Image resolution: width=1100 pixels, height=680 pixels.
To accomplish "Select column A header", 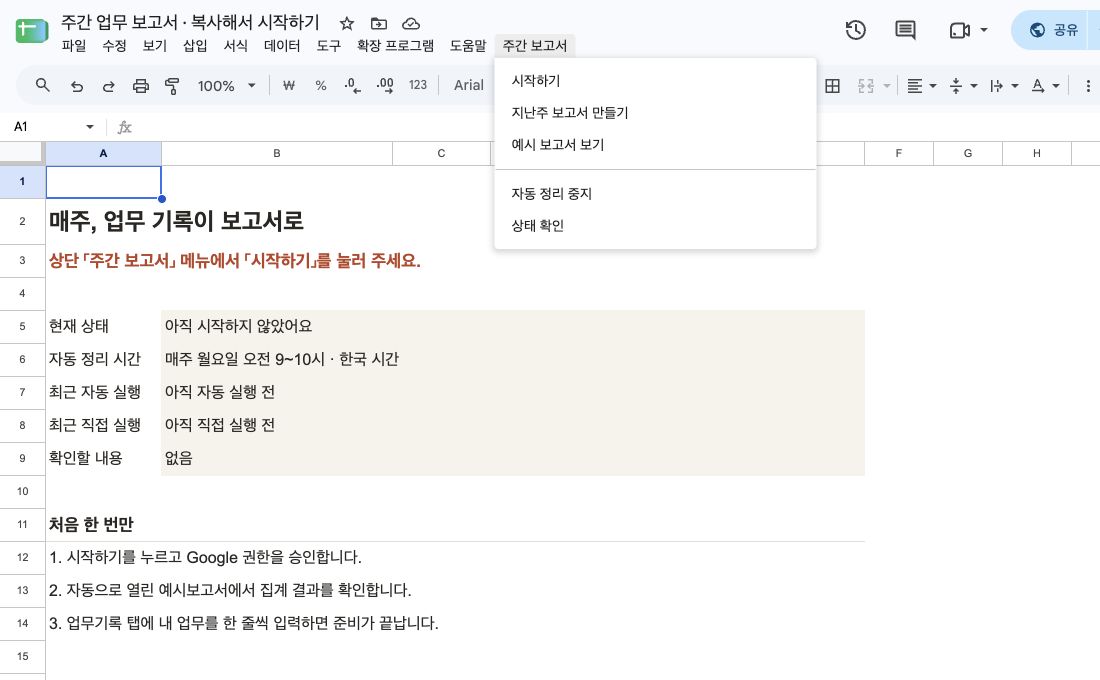I will coord(103,153).
